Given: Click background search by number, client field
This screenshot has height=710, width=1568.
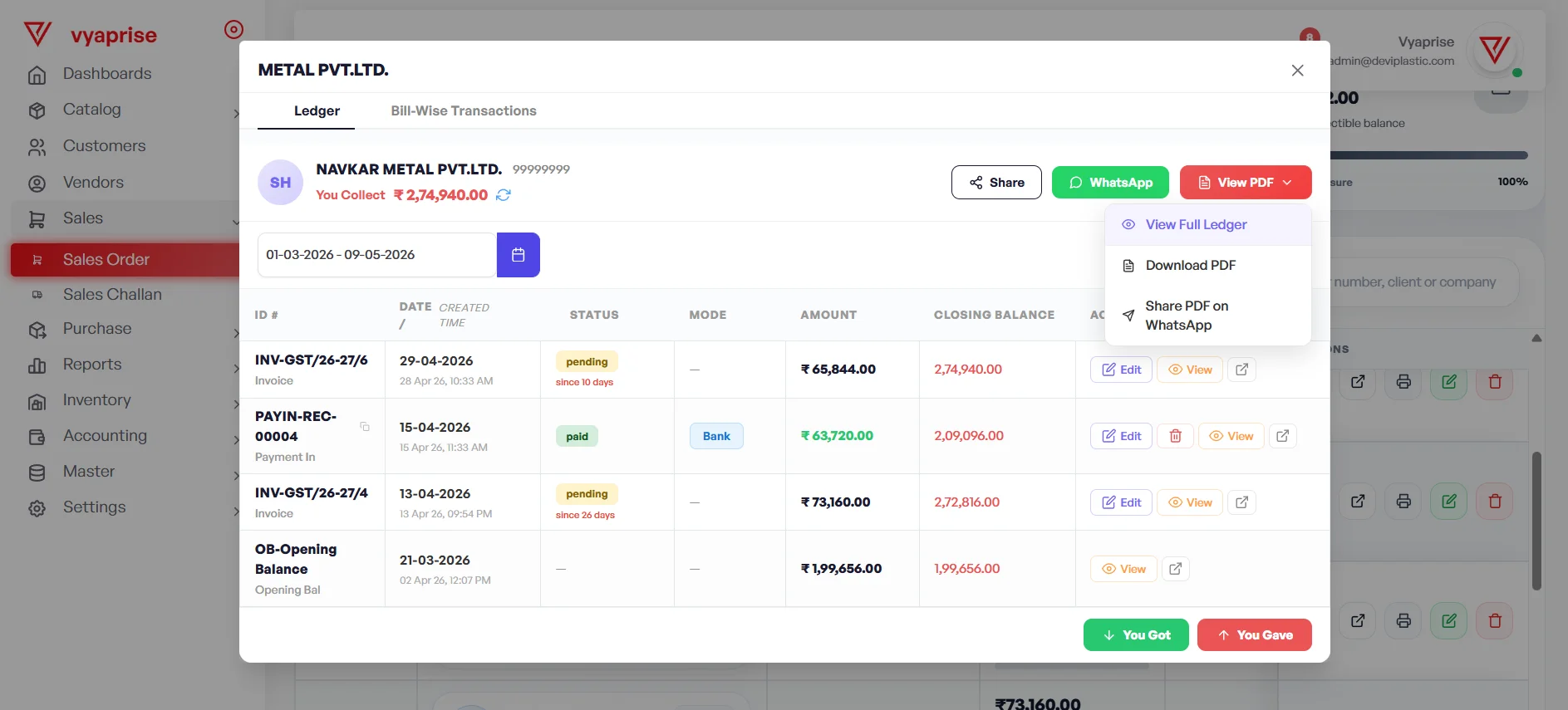Looking at the screenshot, I should [1424, 282].
